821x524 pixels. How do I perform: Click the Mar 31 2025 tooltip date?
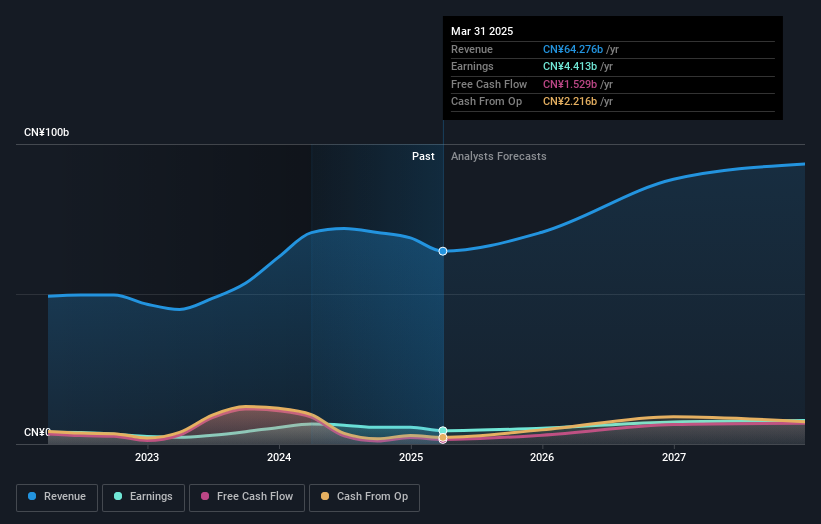coord(482,31)
